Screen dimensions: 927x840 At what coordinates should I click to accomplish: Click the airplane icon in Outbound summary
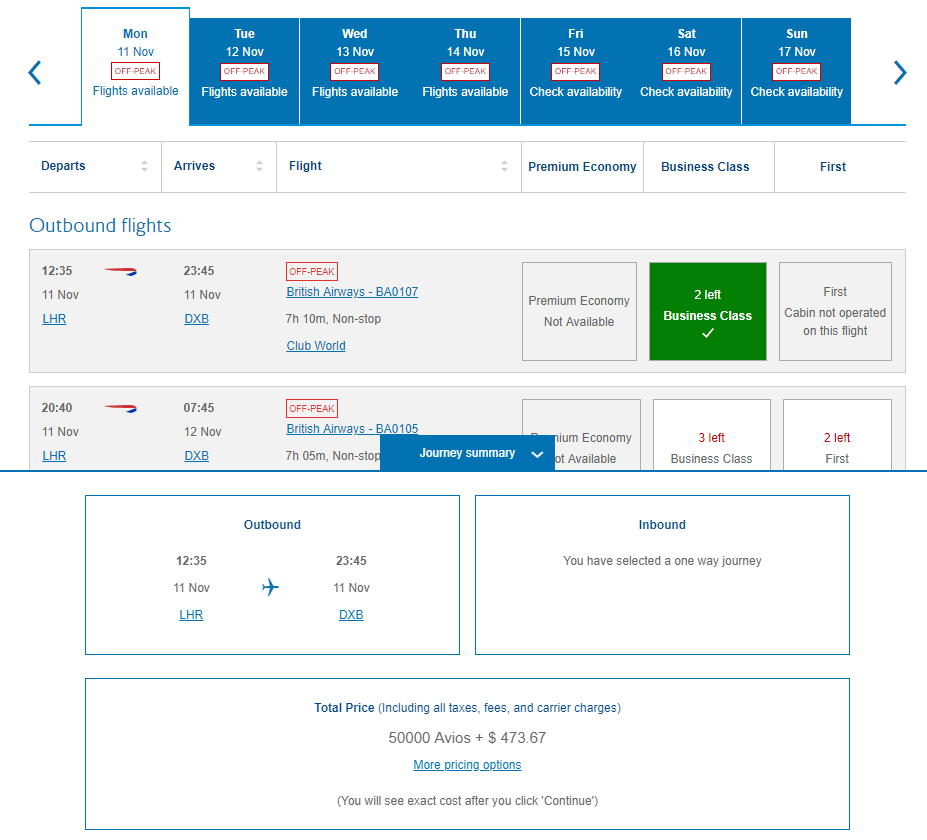click(270, 587)
